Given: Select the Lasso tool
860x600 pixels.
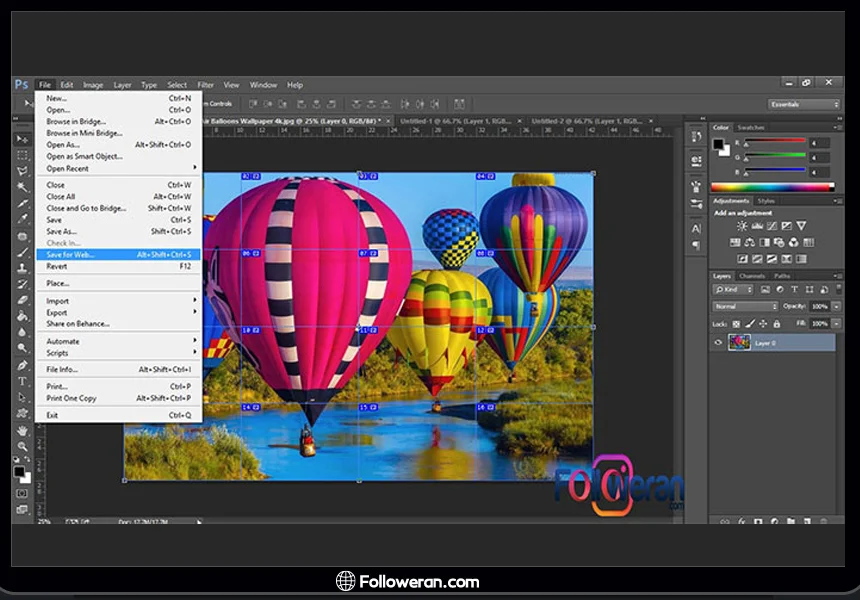Looking at the screenshot, I should [x=22, y=171].
